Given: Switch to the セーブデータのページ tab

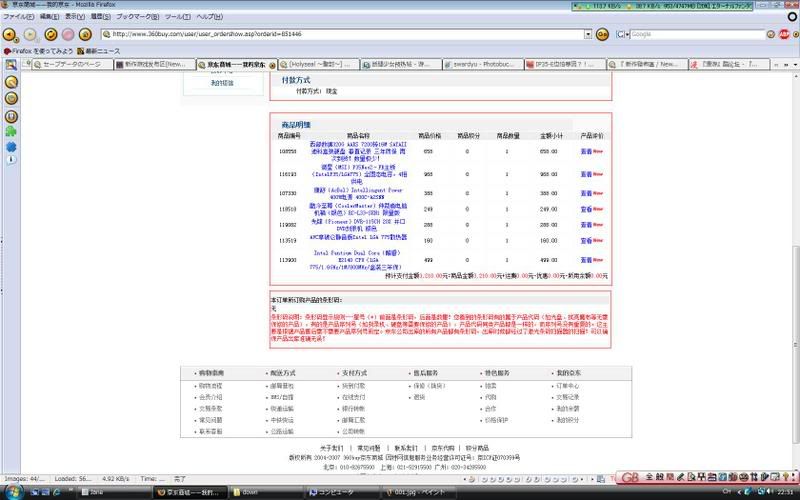Looking at the screenshot, I should 73,64.
